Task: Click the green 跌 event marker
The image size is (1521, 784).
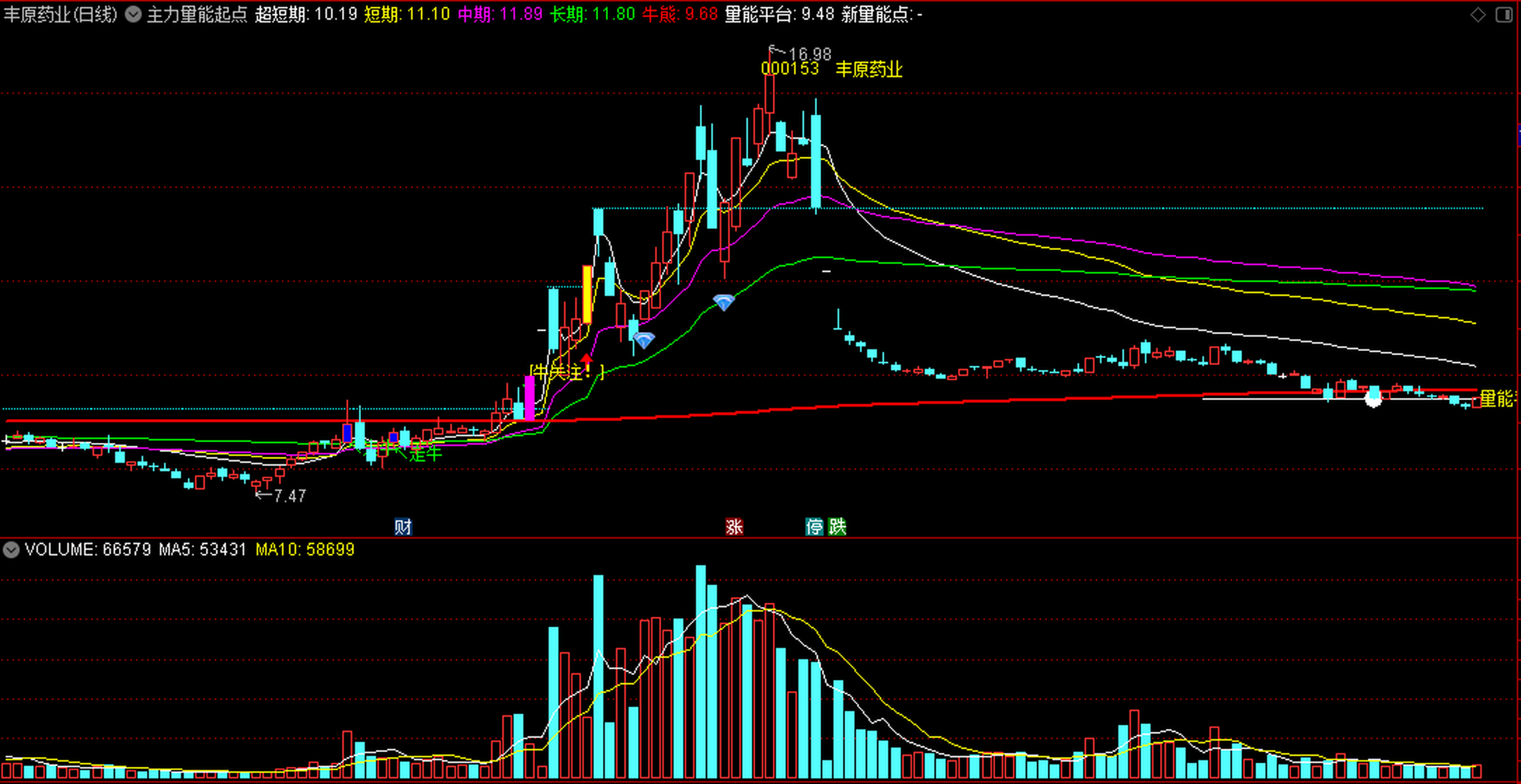Action: click(x=836, y=527)
